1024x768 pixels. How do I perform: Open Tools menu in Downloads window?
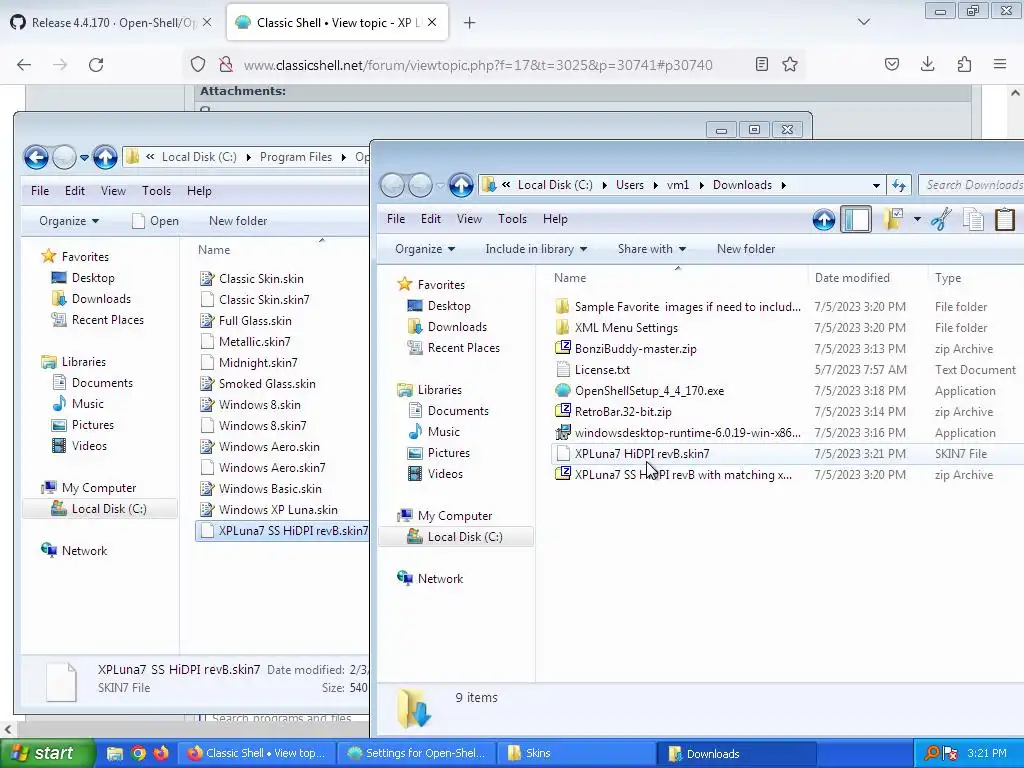coord(512,219)
